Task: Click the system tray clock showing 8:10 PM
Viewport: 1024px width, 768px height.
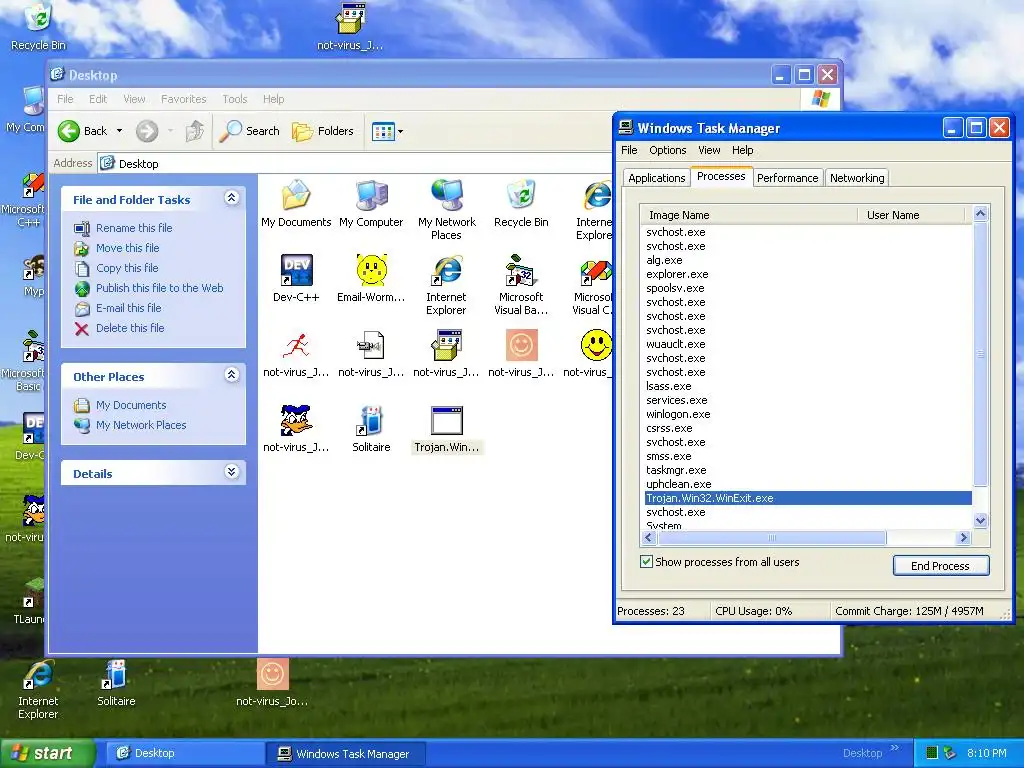Action: tap(986, 753)
